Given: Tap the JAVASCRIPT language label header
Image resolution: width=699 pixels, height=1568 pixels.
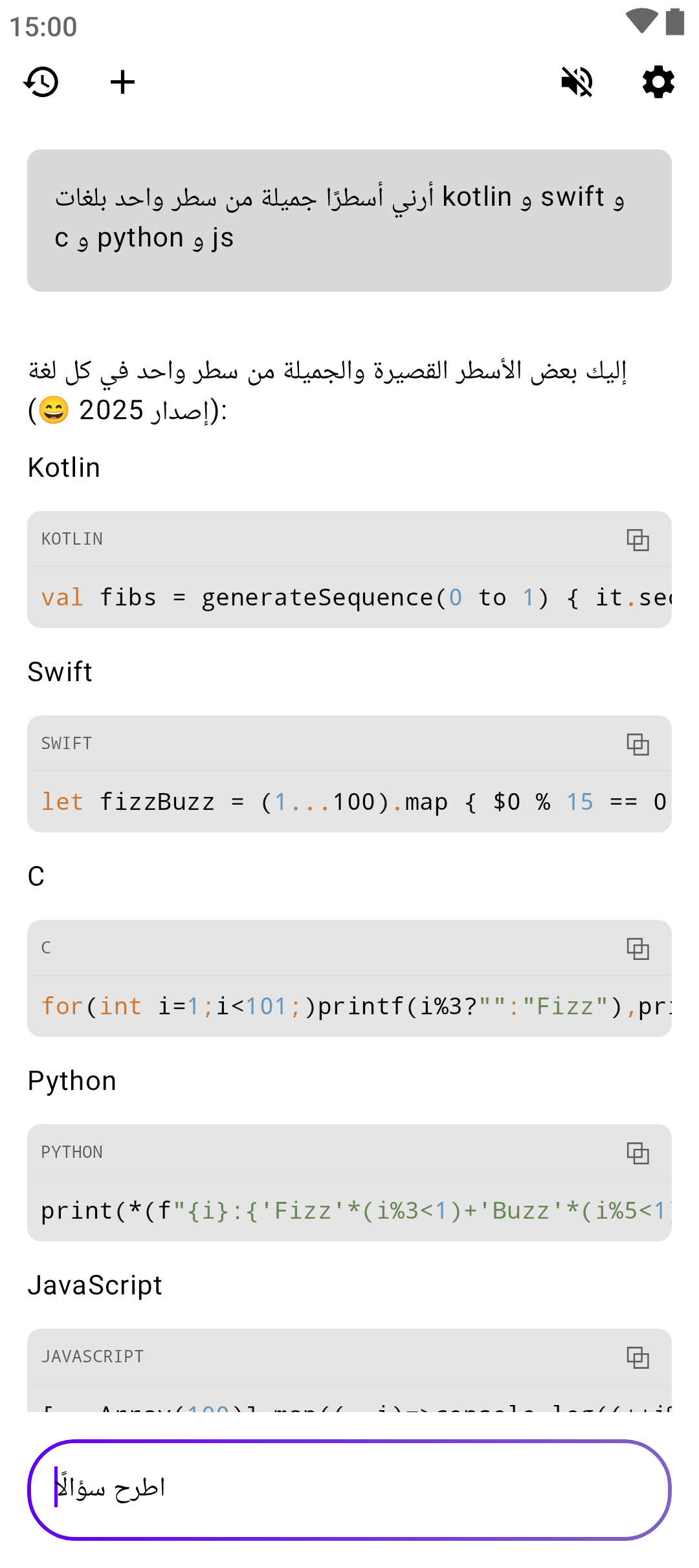Looking at the screenshot, I should pos(93,1356).
